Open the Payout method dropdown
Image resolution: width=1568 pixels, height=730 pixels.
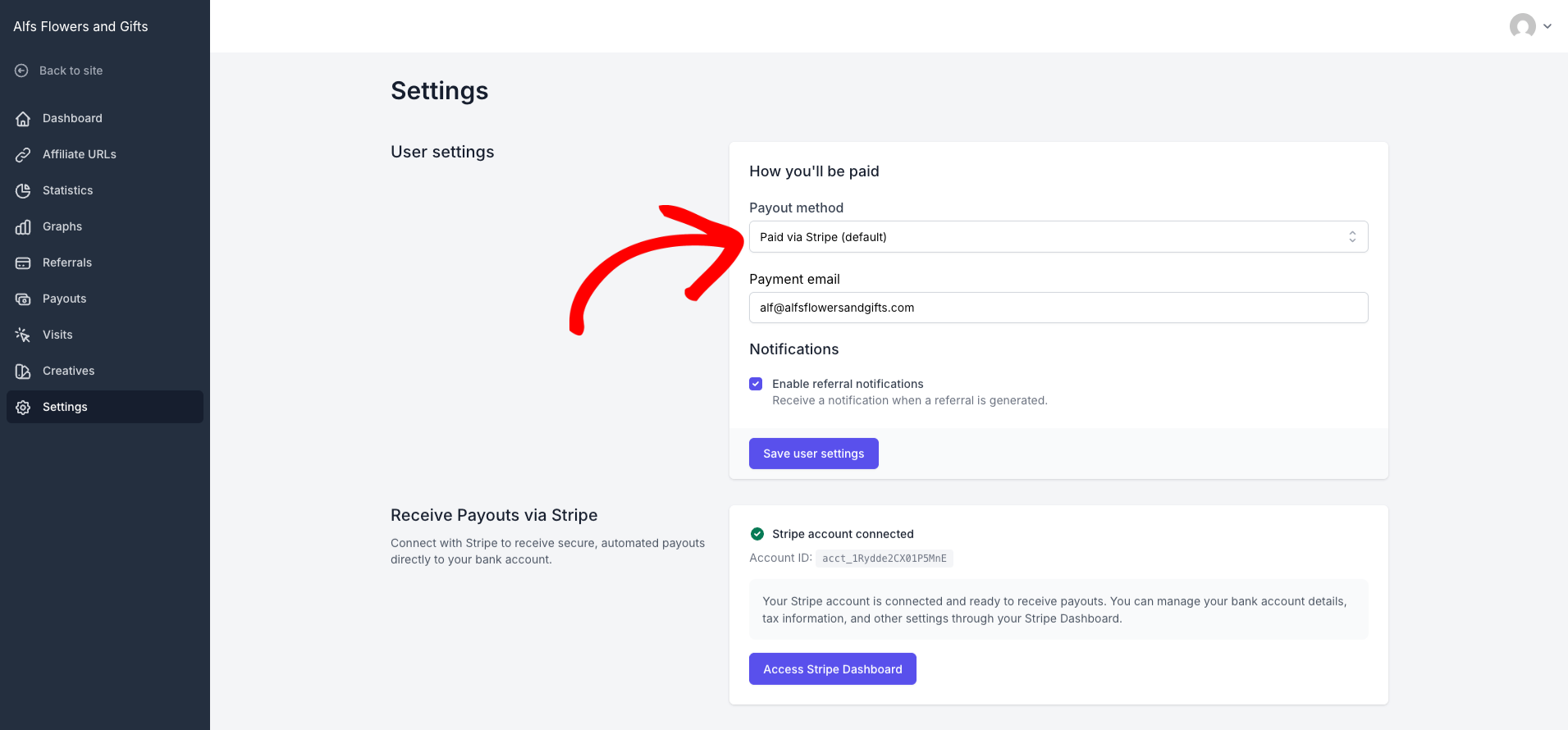pyautogui.click(x=1058, y=237)
